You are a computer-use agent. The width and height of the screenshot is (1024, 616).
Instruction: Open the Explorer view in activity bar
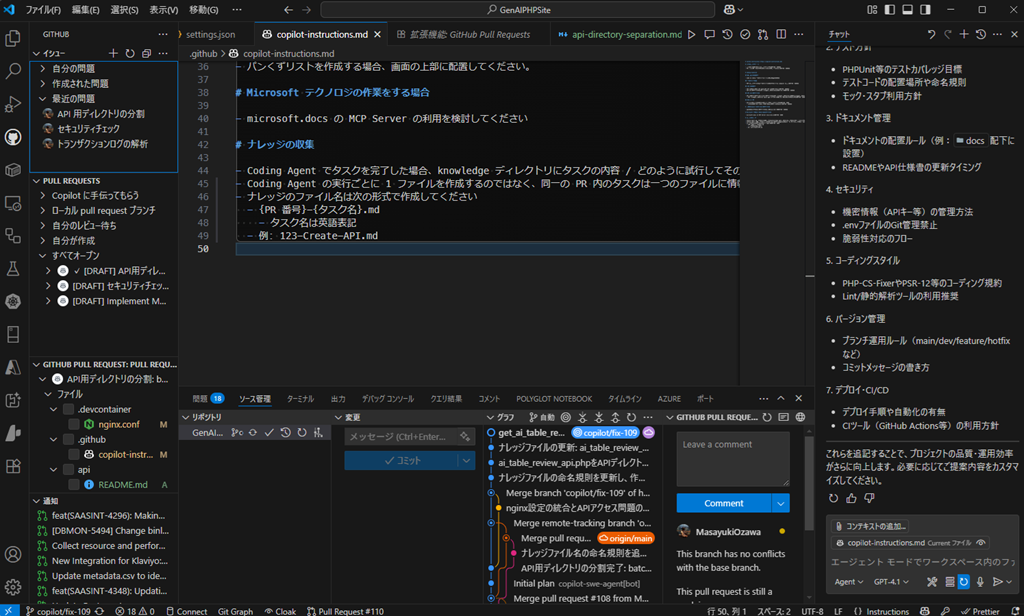tap(13, 38)
